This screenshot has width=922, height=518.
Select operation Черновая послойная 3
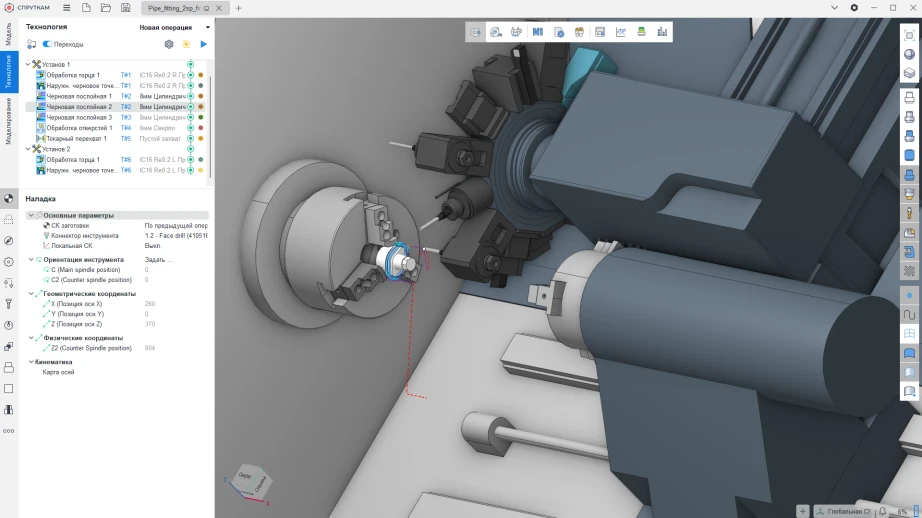click(79, 118)
